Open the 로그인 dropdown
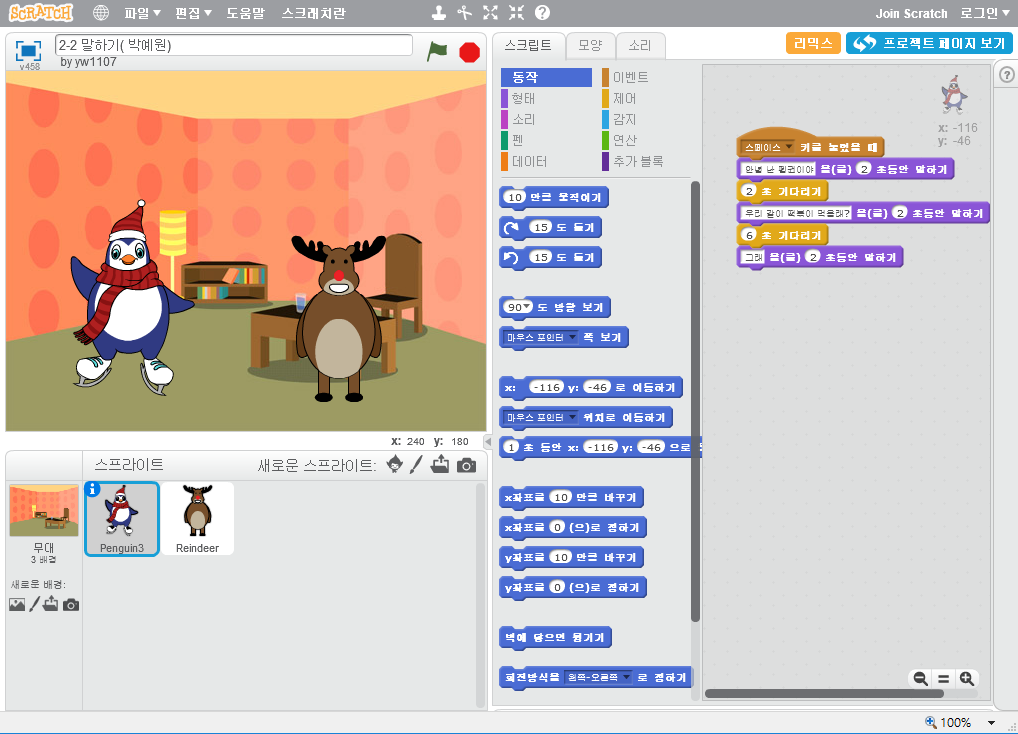 pos(985,13)
